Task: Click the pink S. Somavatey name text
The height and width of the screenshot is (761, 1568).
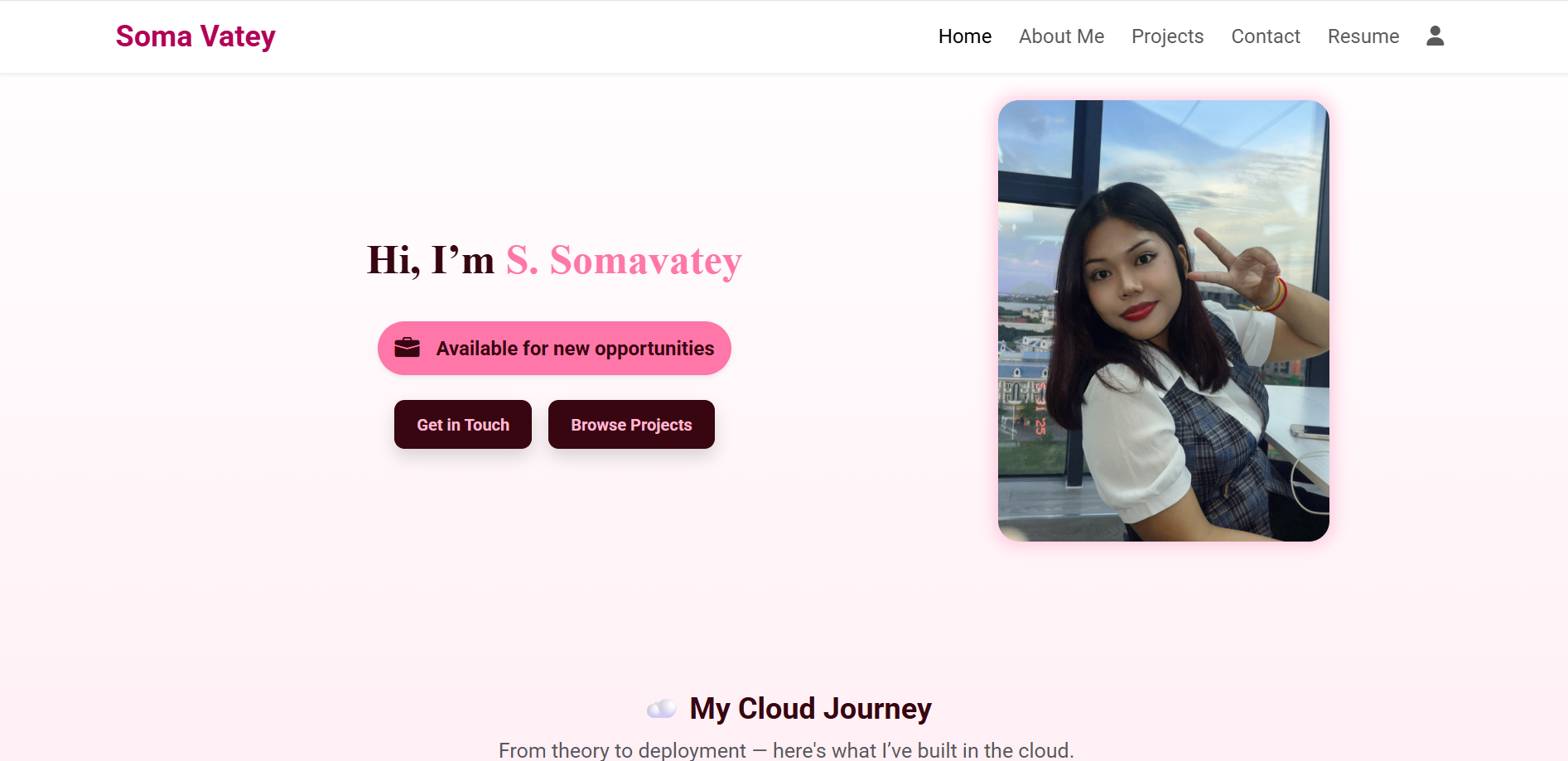Action: click(x=624, y=260)
